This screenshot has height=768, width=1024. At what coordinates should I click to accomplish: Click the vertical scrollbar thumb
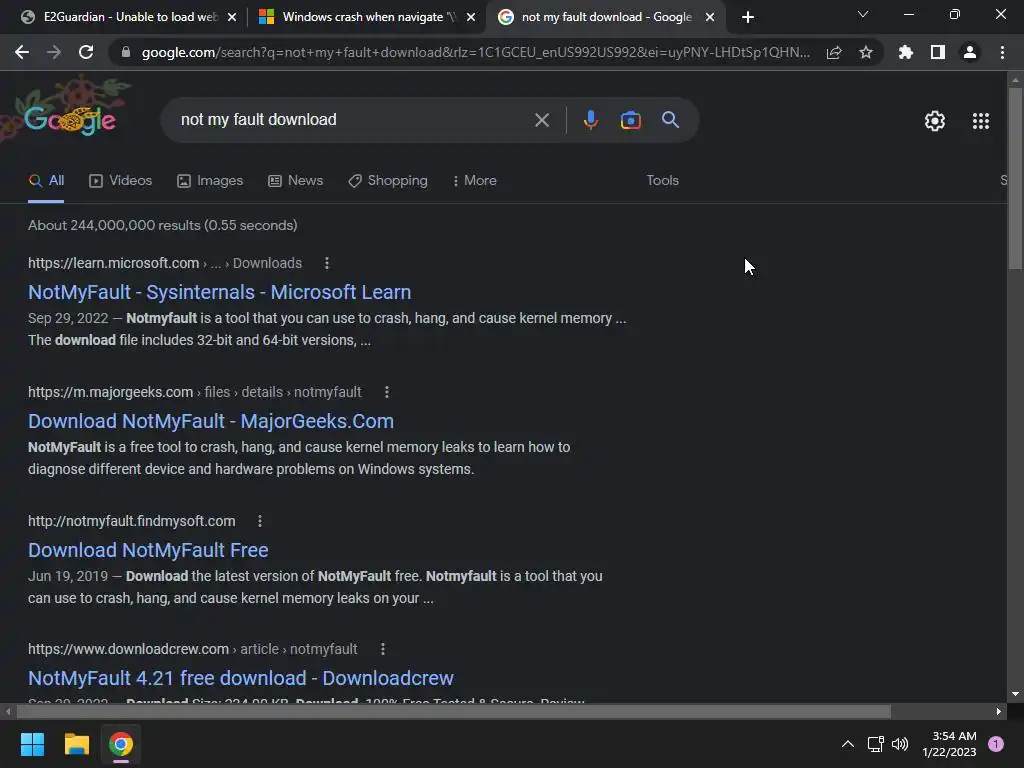1015,178
